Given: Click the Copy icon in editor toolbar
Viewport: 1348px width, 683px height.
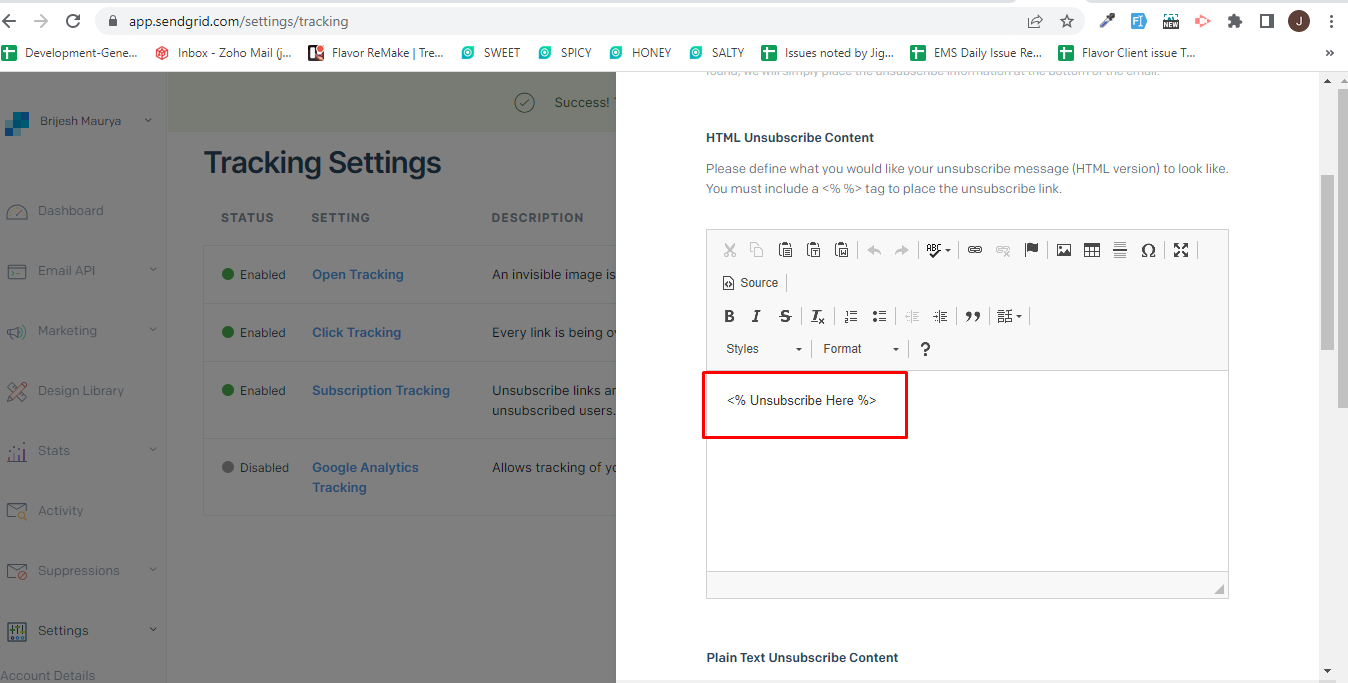Looking at the screenshot, I should pyautogui.click(x=757, y=250).
